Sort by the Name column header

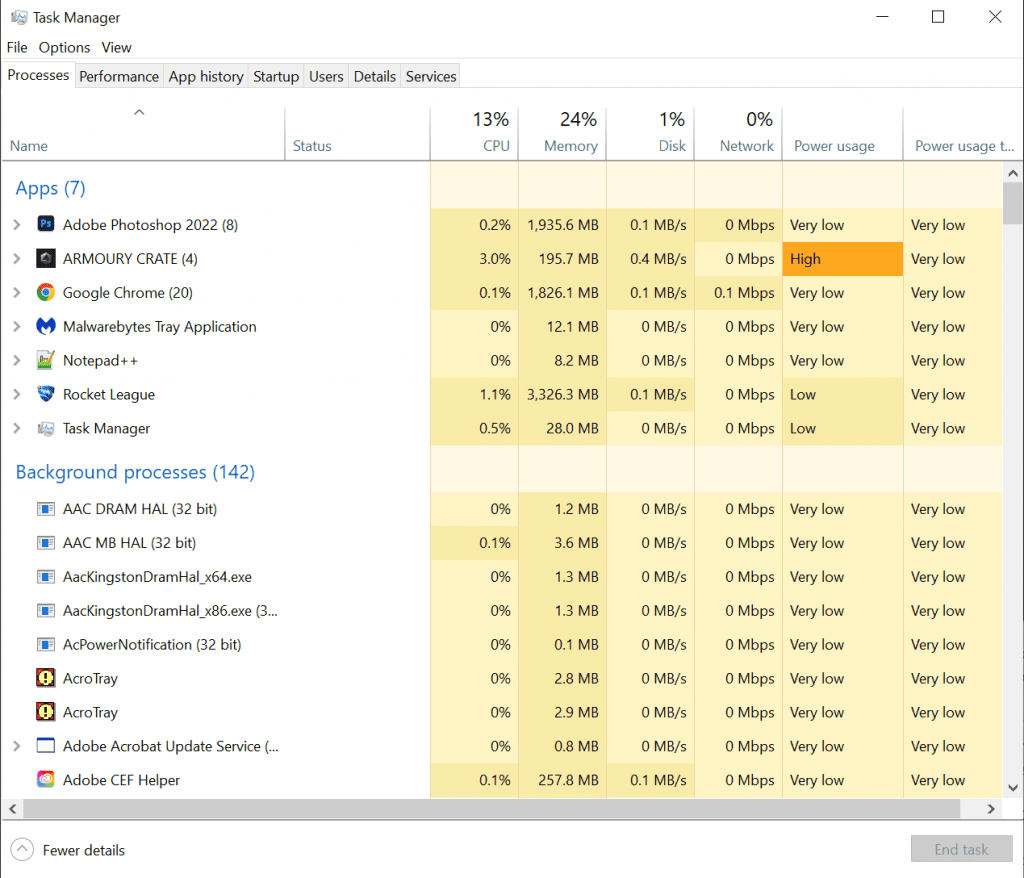click(x=142, y=134)
